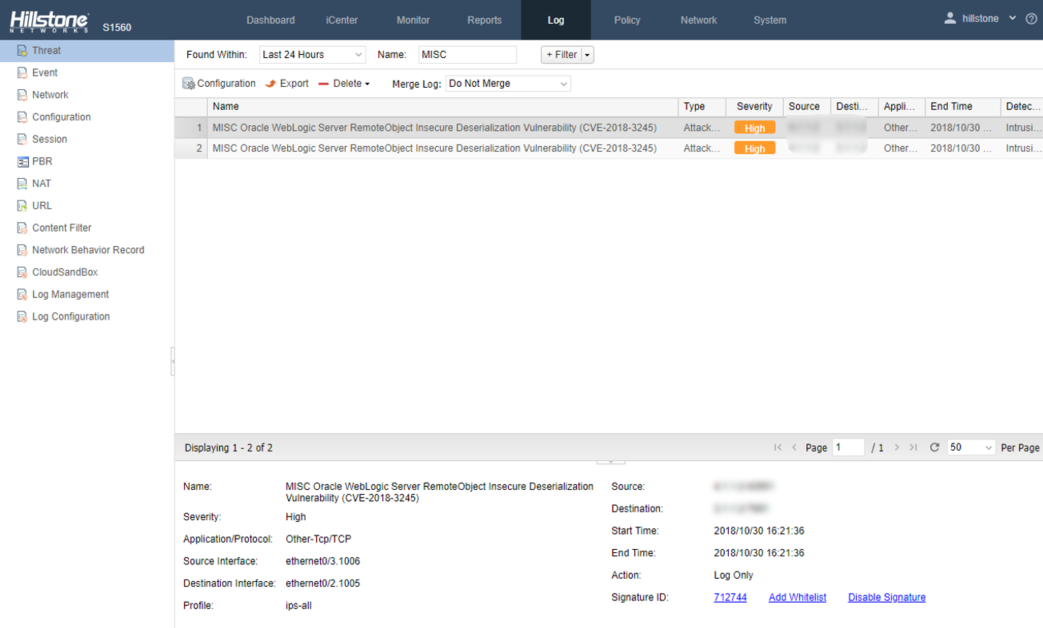Click the Content Filter log icon
The image size is (1043, 628).
coord(22,228)
